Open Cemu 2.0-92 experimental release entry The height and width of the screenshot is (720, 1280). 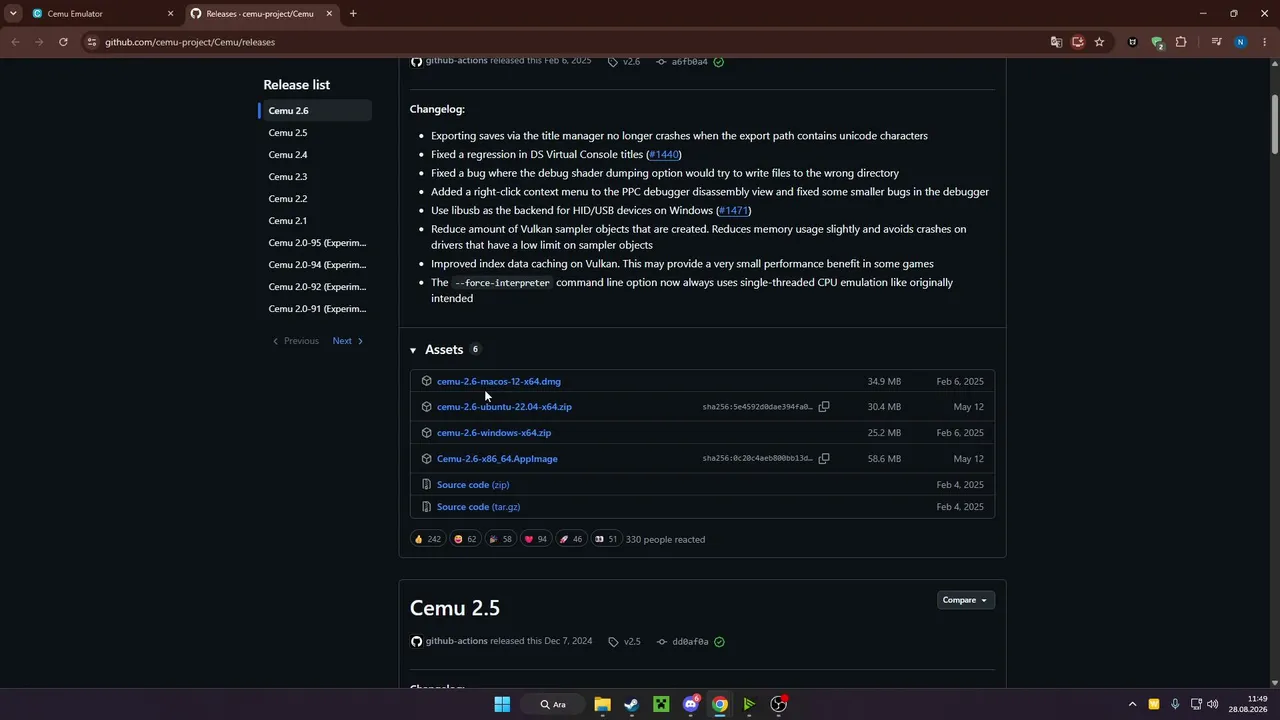tap(315, 287)
